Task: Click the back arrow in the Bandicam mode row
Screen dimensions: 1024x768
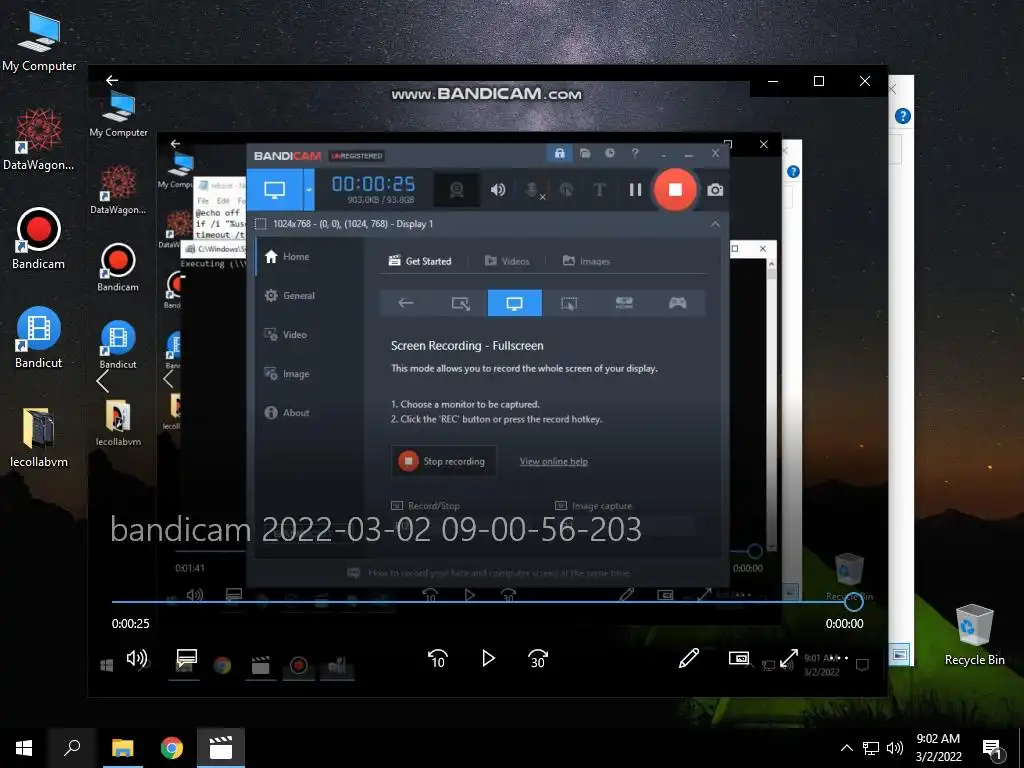Action: (x=406, y=303)
